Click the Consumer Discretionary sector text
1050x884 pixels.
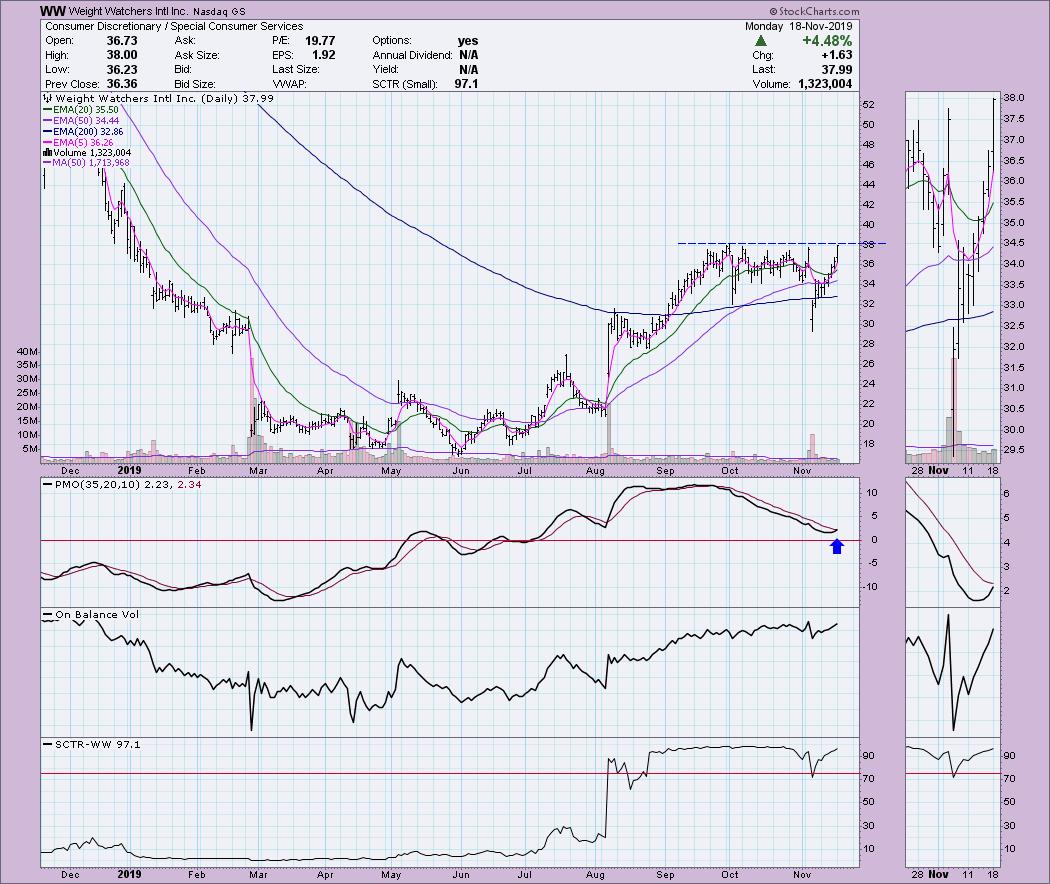click(x=103, y=26)
